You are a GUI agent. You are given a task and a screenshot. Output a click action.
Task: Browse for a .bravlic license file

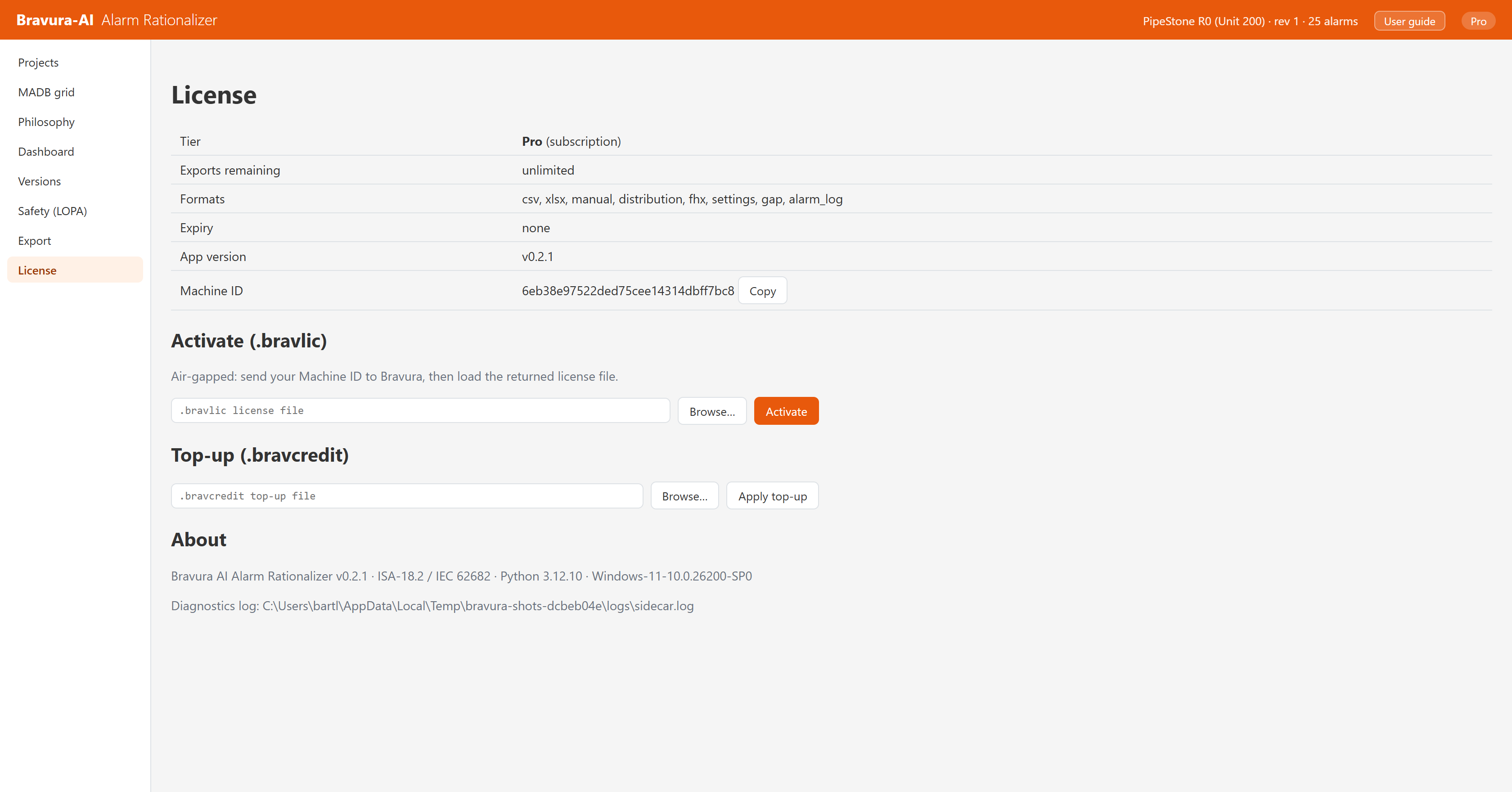coord(711,411)
